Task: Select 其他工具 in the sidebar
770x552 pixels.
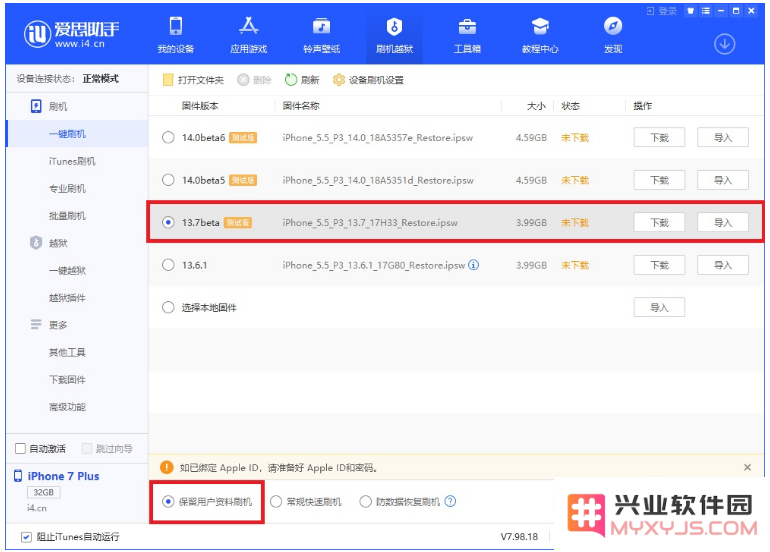Action: 67,353
